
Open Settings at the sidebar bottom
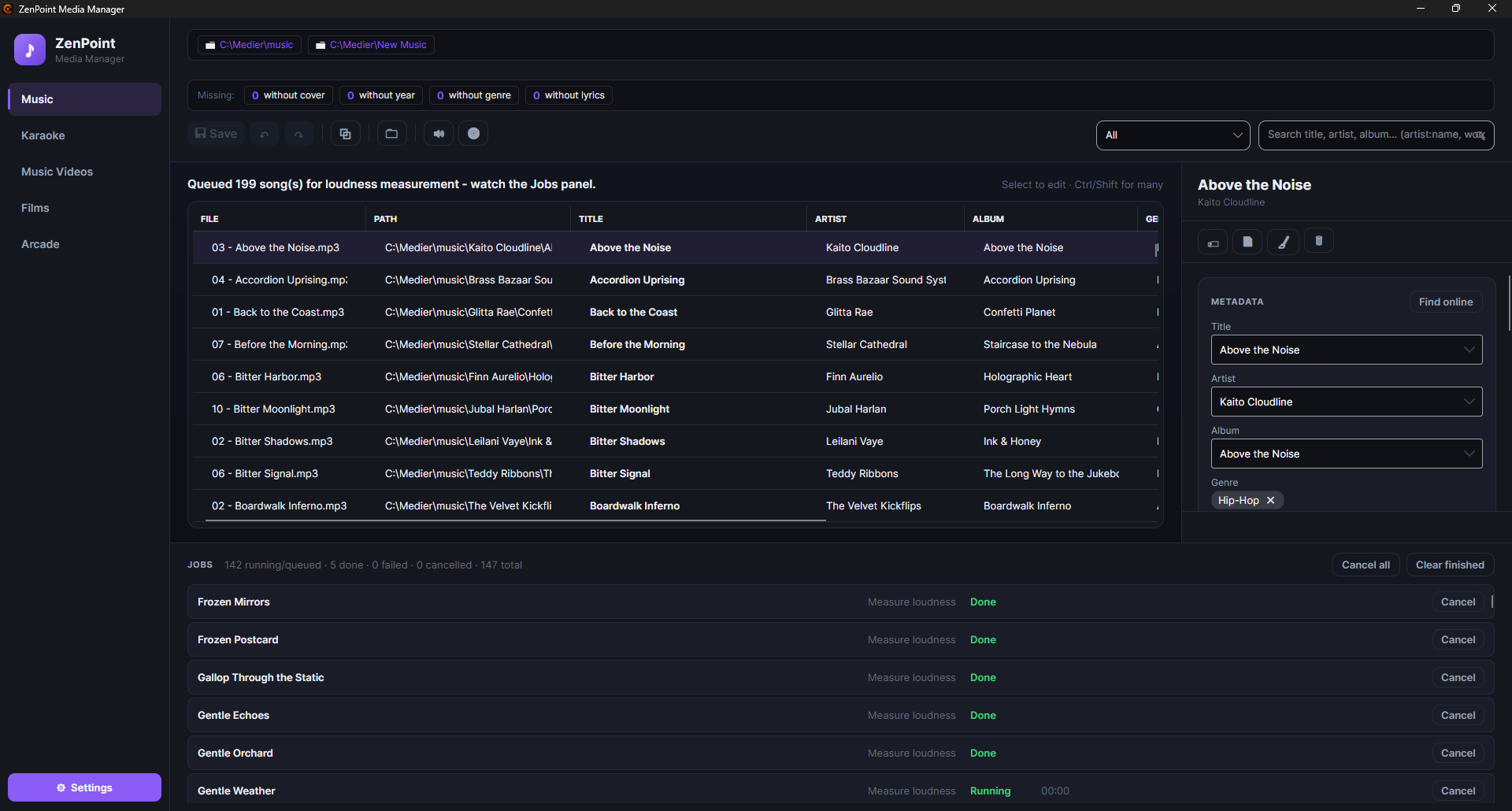[x=84, y=787]
